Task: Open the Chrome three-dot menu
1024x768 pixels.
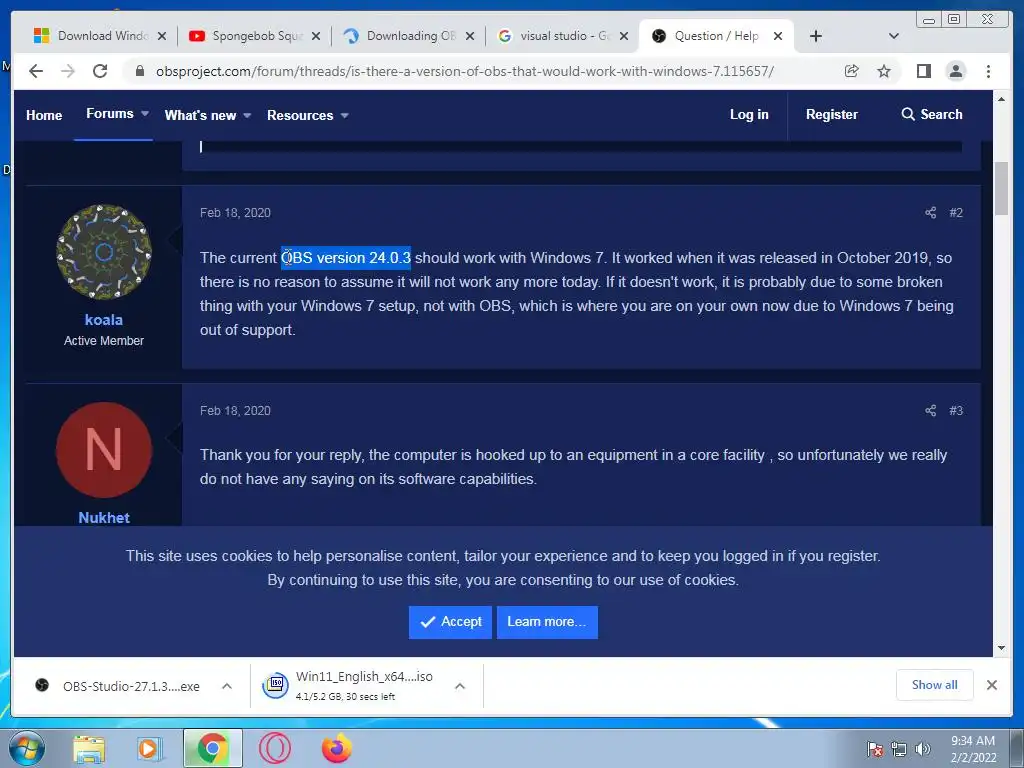Action: tap(988, 71)
